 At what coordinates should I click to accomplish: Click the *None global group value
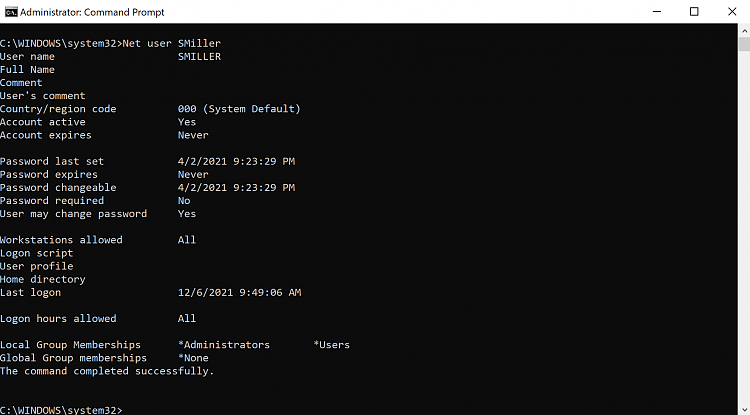(x=193, y=358)
